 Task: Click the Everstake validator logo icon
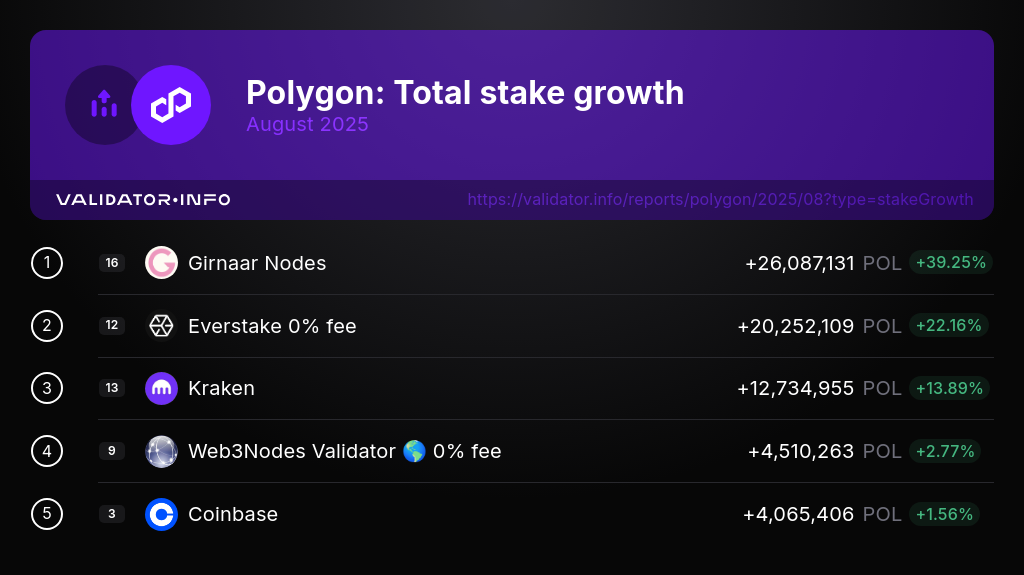(x=161, y=326)
